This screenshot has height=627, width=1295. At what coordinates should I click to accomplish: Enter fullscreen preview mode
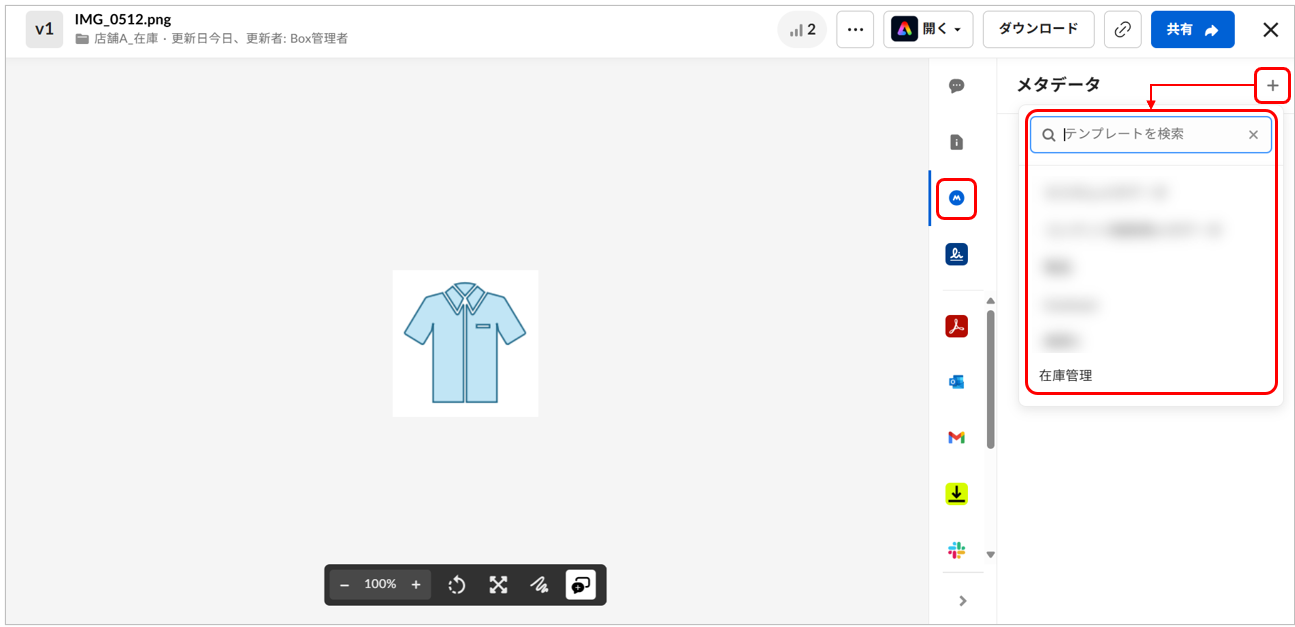(x=498, y=585)
